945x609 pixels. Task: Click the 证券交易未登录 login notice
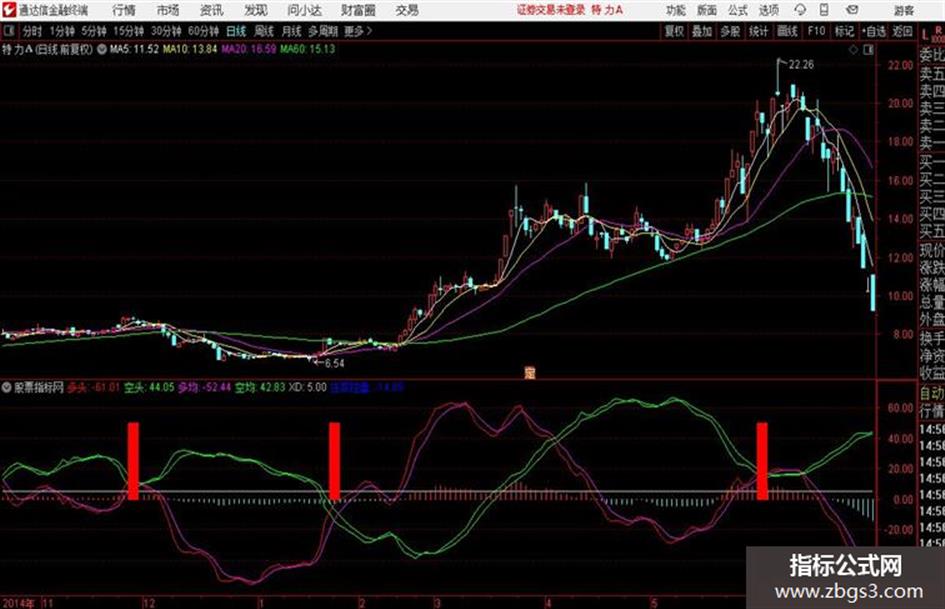(x=551, y=10)
